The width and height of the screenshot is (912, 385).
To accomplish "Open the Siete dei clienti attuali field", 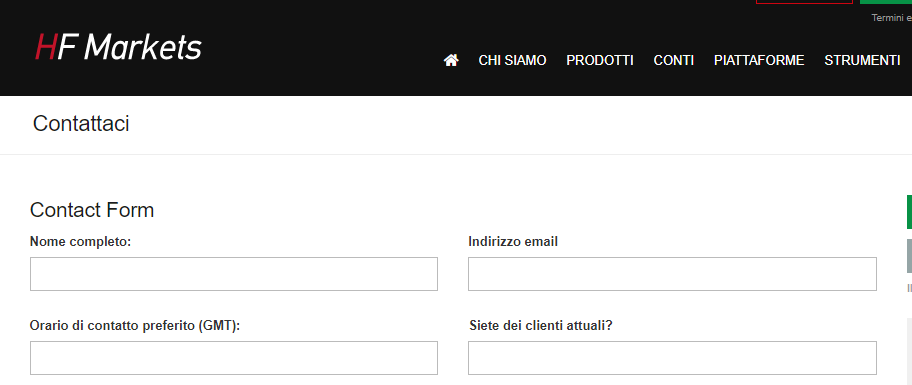I will point(672,358).
